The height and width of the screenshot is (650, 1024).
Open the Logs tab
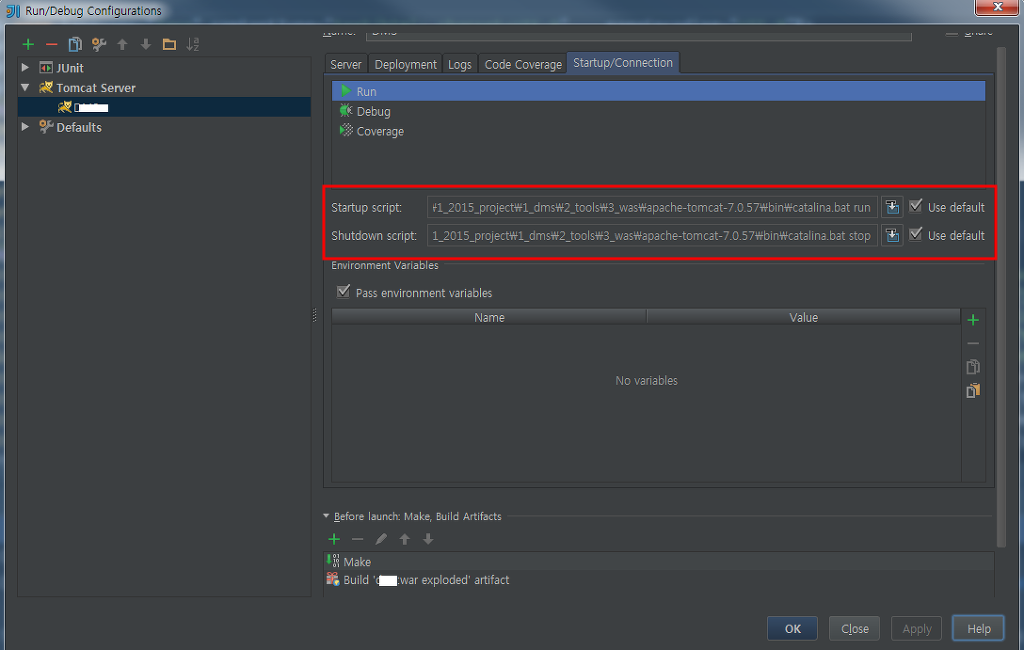(x=460, y=64)
